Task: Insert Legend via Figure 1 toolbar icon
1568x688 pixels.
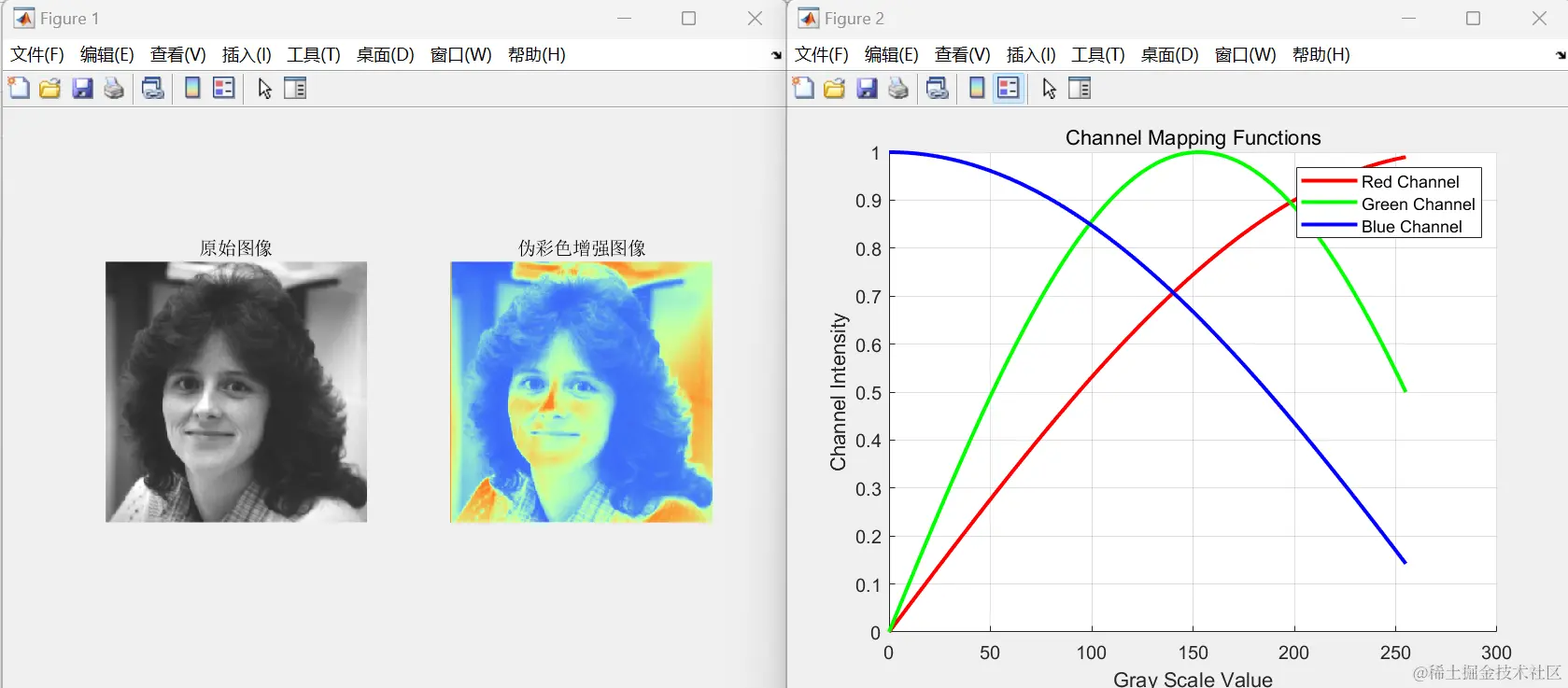Action: [x=224, y=89]
